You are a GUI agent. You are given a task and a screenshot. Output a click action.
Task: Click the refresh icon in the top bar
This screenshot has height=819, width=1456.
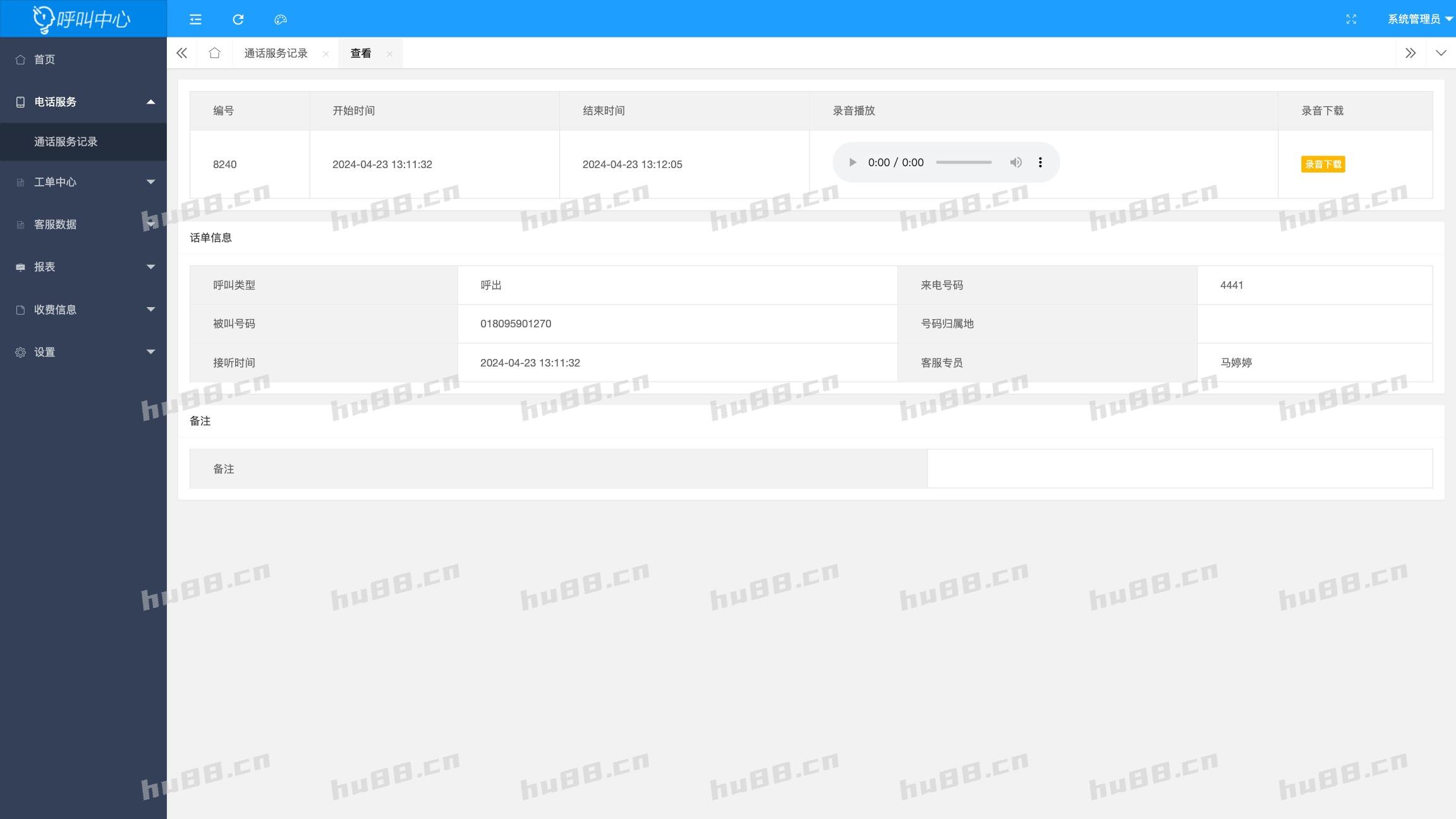[x=238, y=20]
